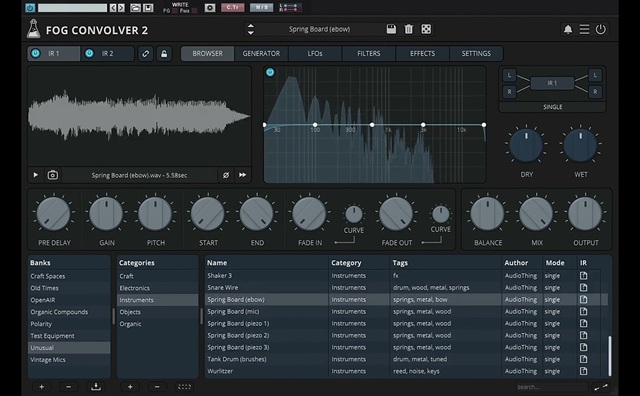Select the IR 2 slot
The image size is (640, 396).
tap(108, 53)
